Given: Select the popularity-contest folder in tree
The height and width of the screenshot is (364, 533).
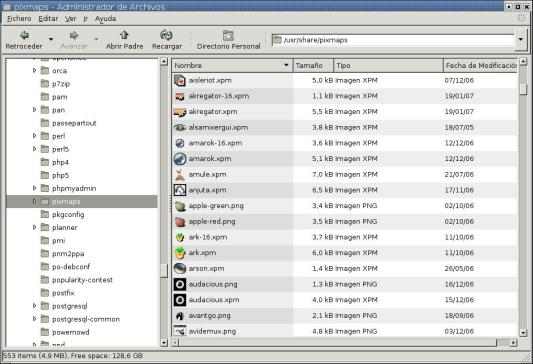Looking at the screenshot, I should (82, 280).
